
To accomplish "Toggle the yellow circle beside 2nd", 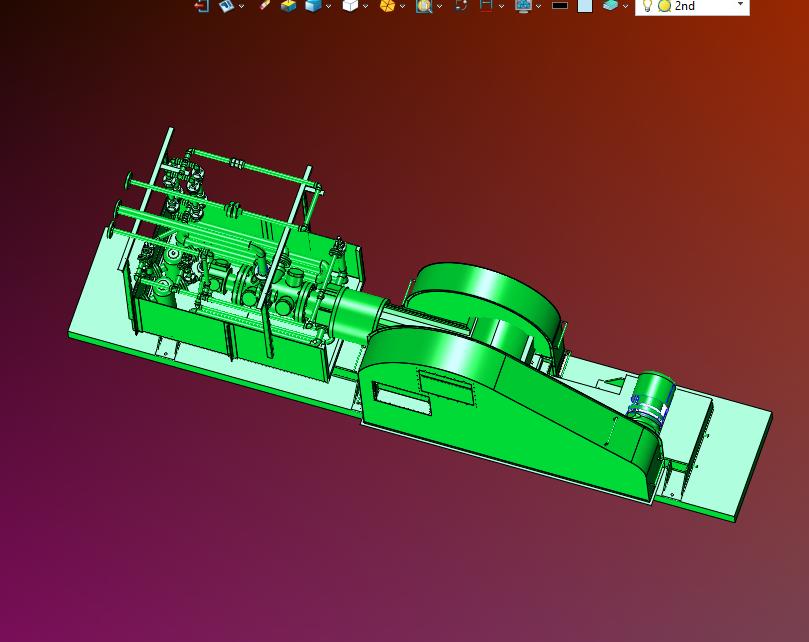I will [x=664, y=5].
